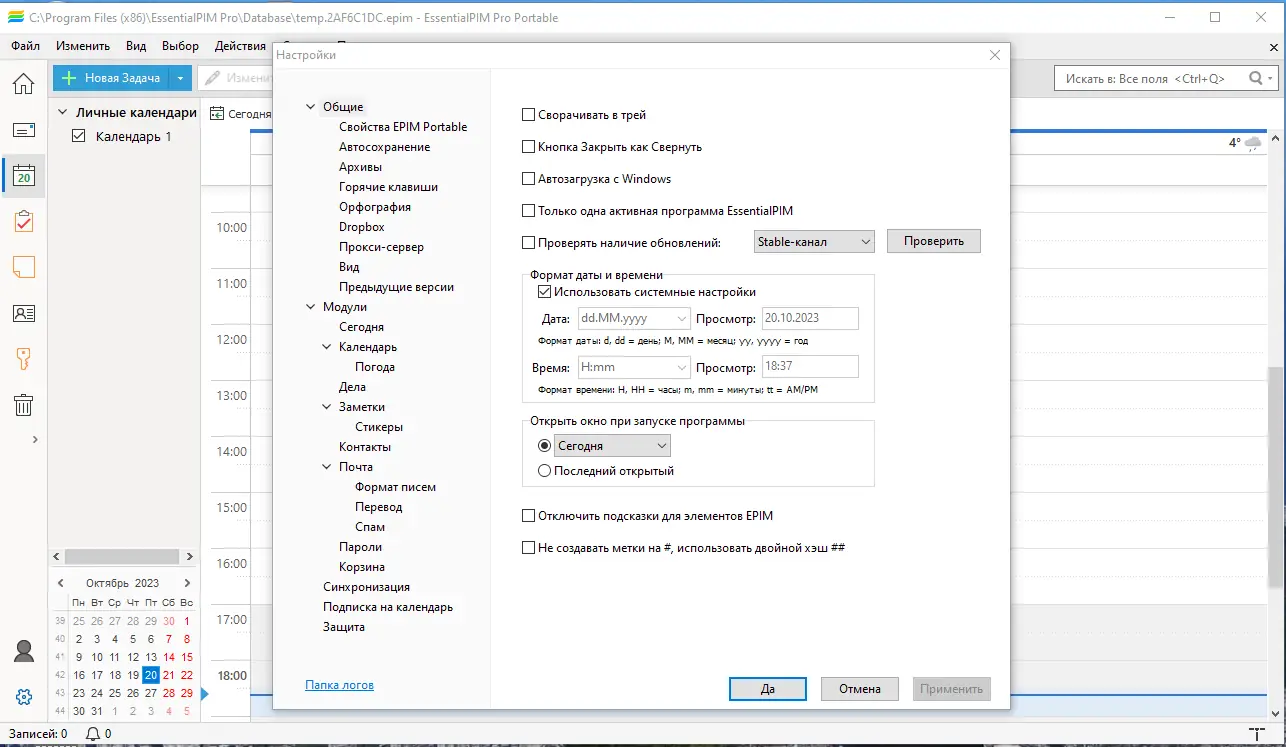
Task: Open the "Действия" menu
Action: click(x=240, y=46)
